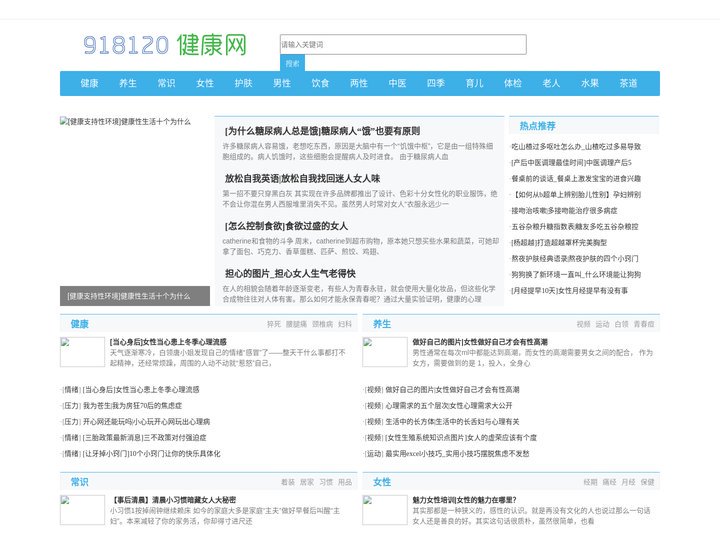Select 四季 in the navigation bar

coord(436,83)
